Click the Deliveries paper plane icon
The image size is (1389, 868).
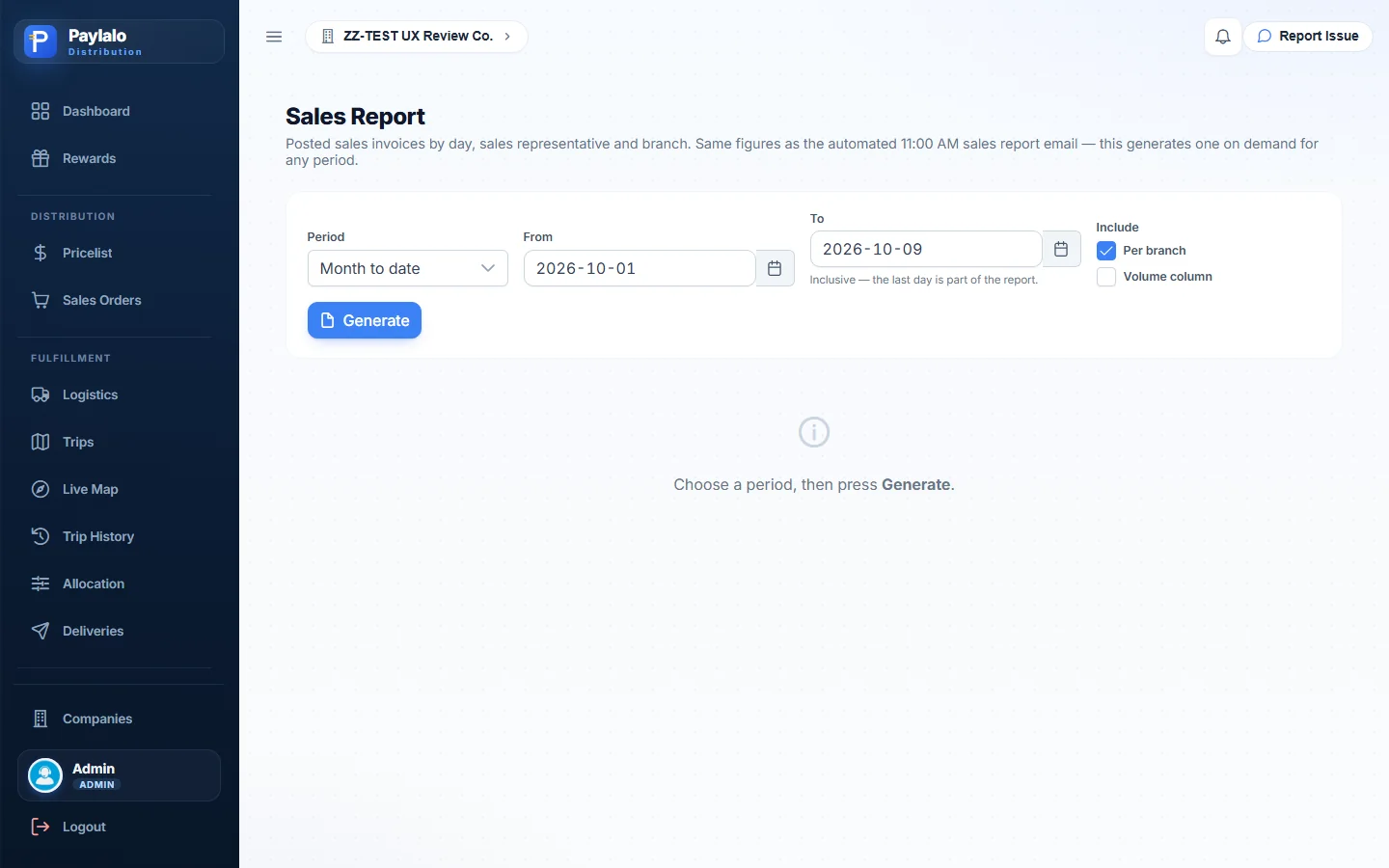click(x=41, y=631)
